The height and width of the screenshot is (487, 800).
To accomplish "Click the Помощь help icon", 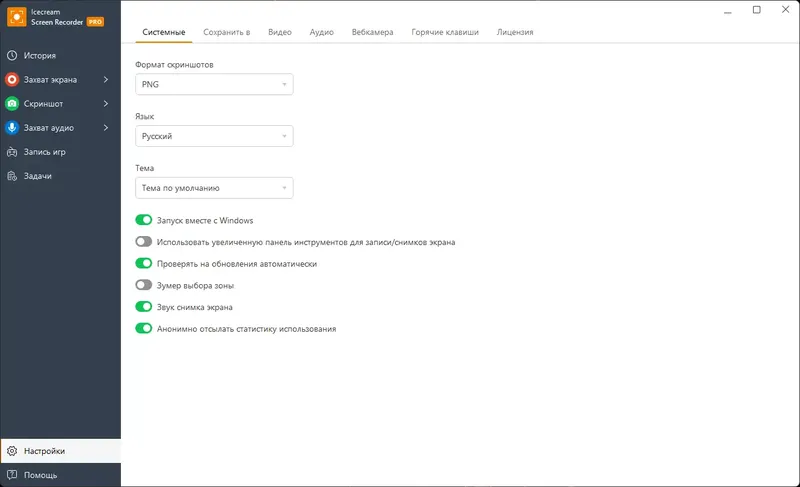I will tap(12, 475).
